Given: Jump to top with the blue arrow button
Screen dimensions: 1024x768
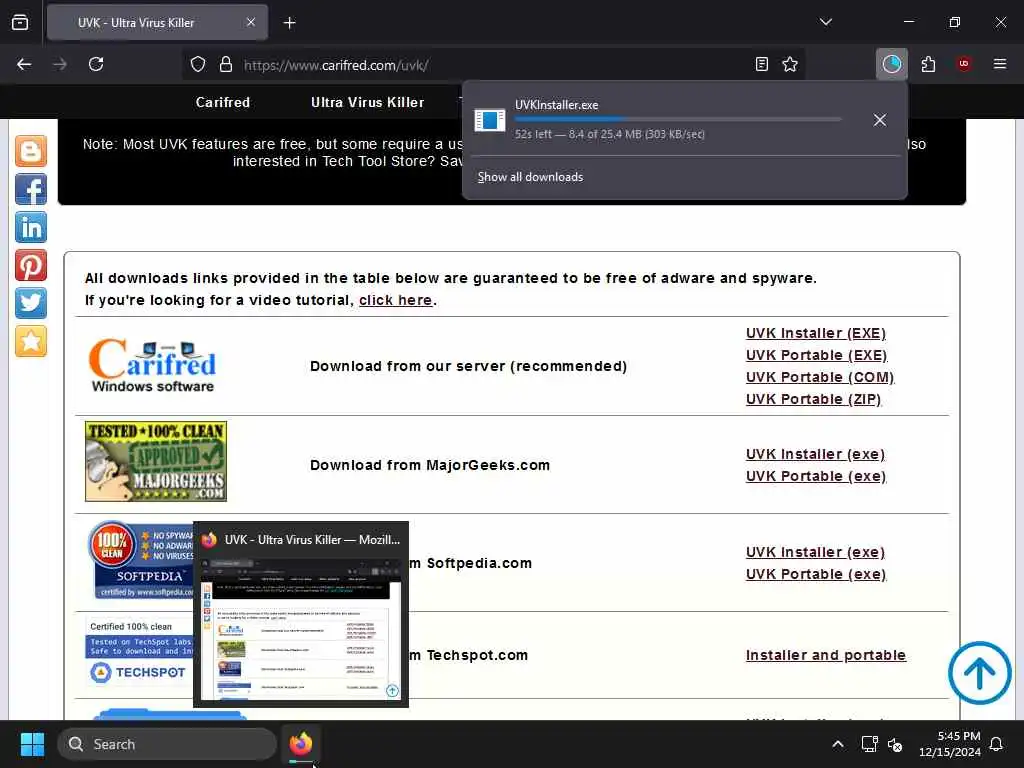Looking at the screenshot, I should [980, 673].
